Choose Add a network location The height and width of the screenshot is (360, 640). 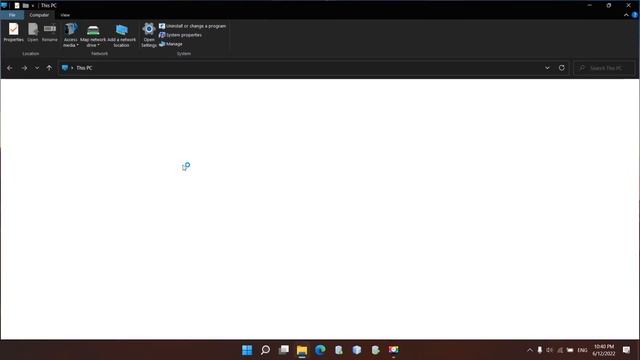(x=121, y=35)
